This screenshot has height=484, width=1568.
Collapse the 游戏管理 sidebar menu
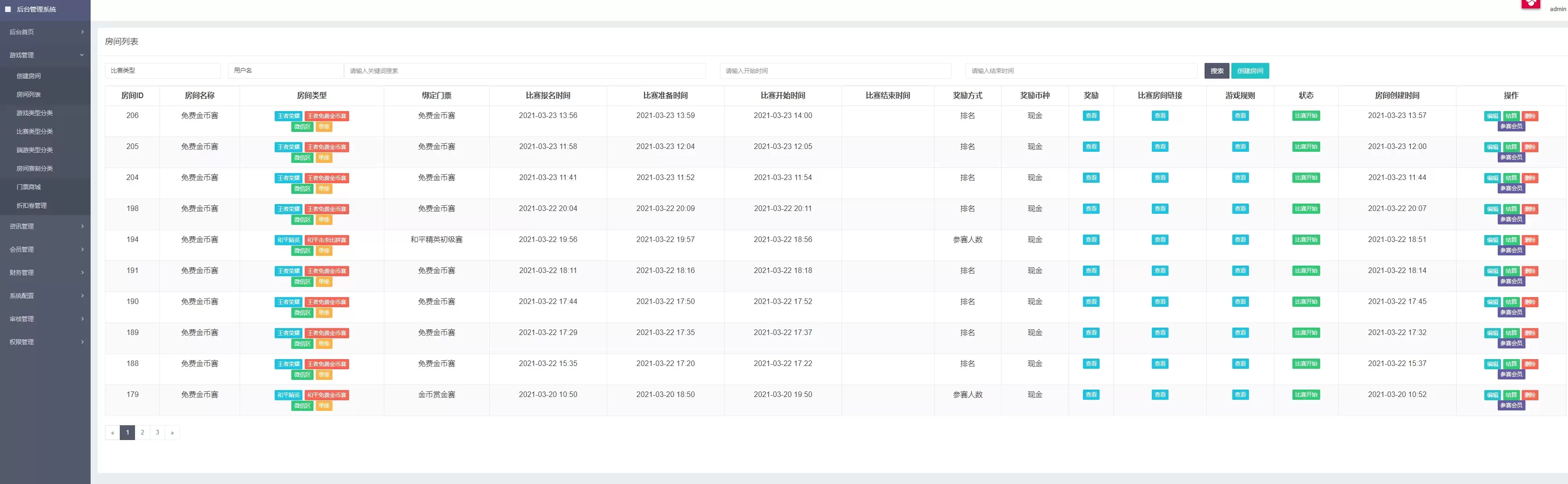pyautogui.click(x=45, y=55)
